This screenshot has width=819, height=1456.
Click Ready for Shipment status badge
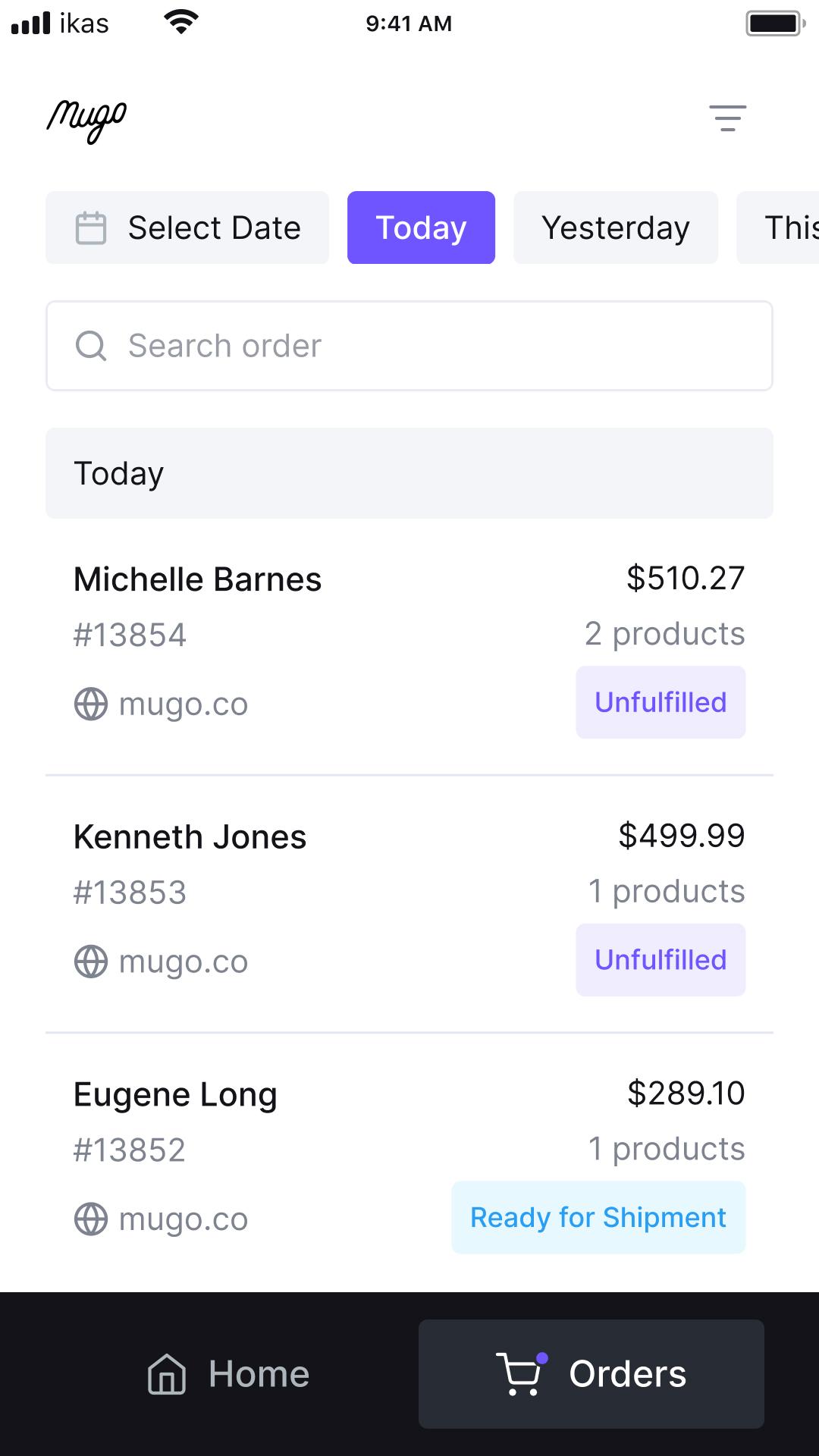(598, 1217)
